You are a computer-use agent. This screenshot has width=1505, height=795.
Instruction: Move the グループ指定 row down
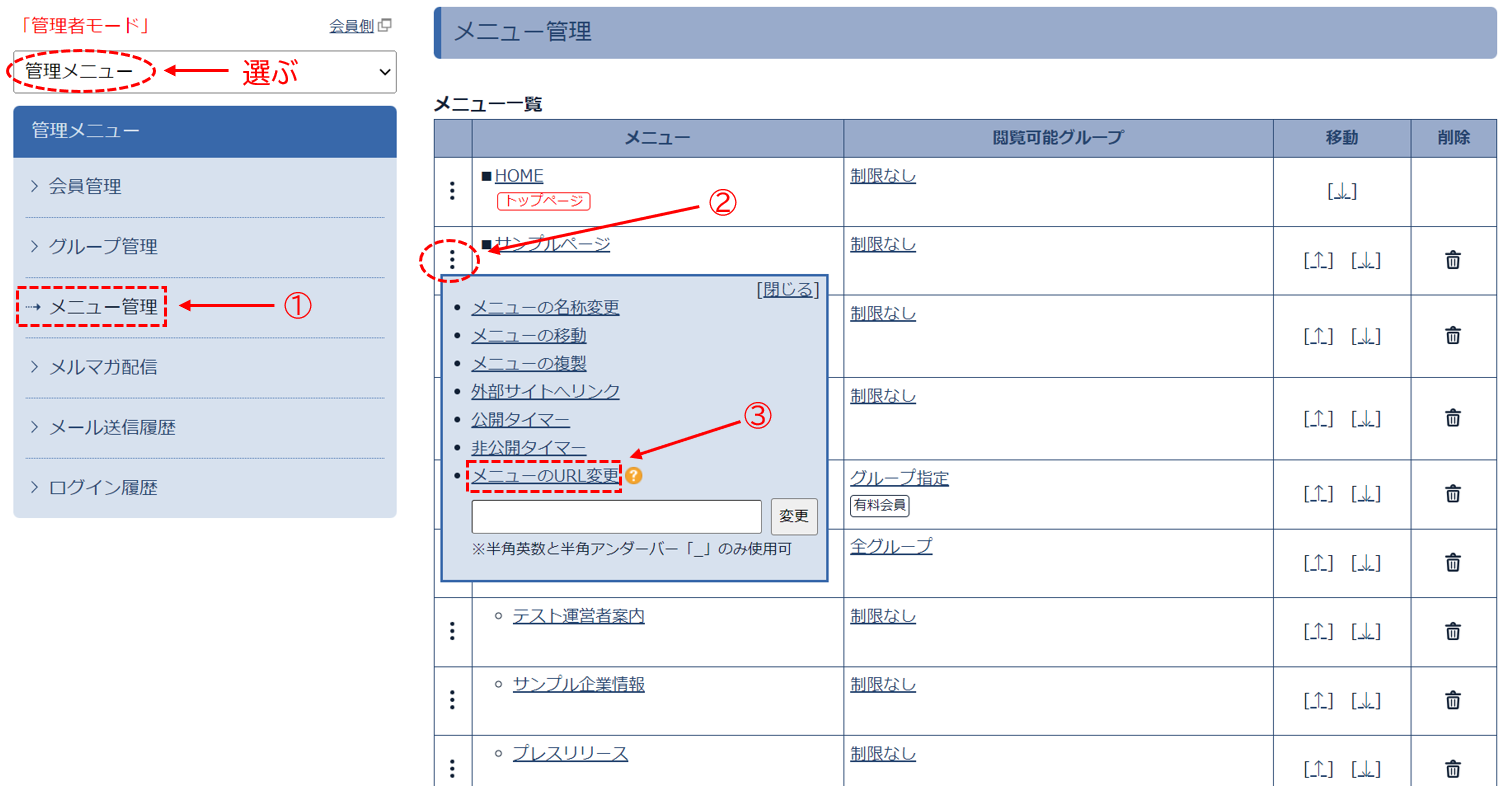click(x=1365, y=493)
